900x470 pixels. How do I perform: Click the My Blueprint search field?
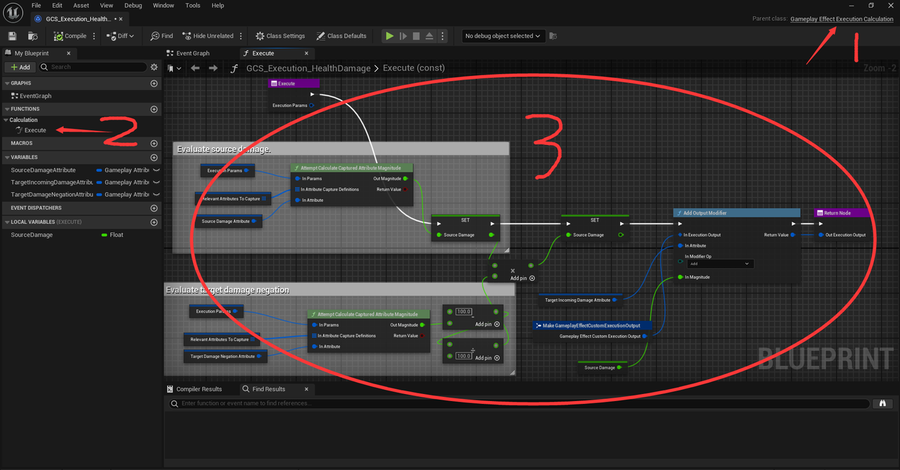tap(92, 67)
